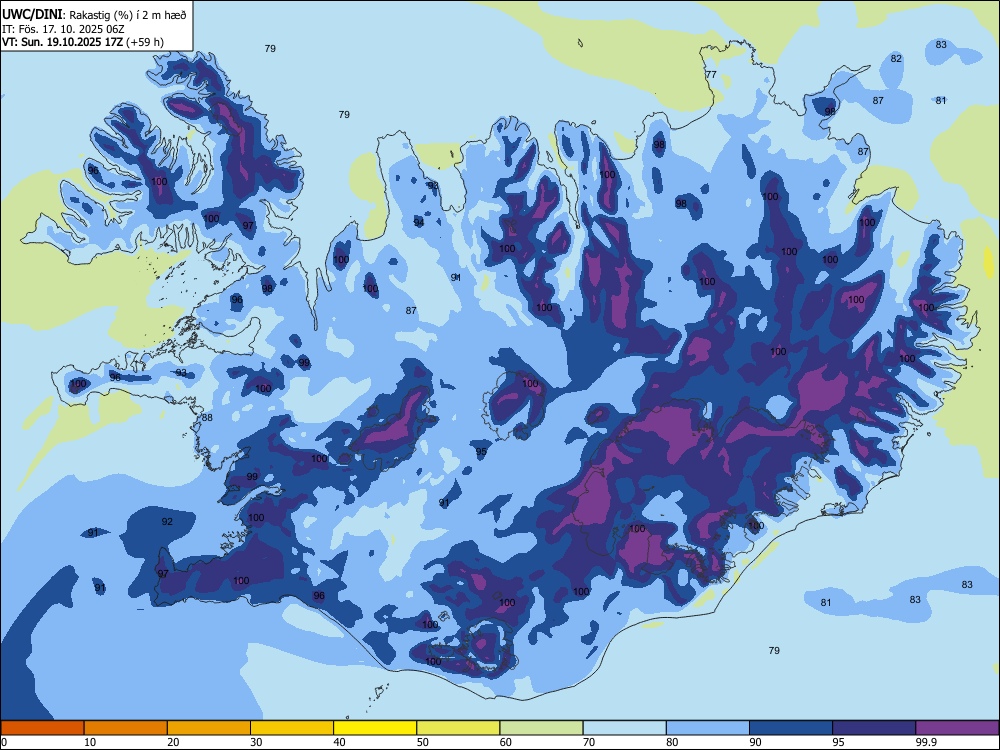Click the humidity value '77' on the map
The width and height of the screenshot is (1000, 750).
[711, 75]
